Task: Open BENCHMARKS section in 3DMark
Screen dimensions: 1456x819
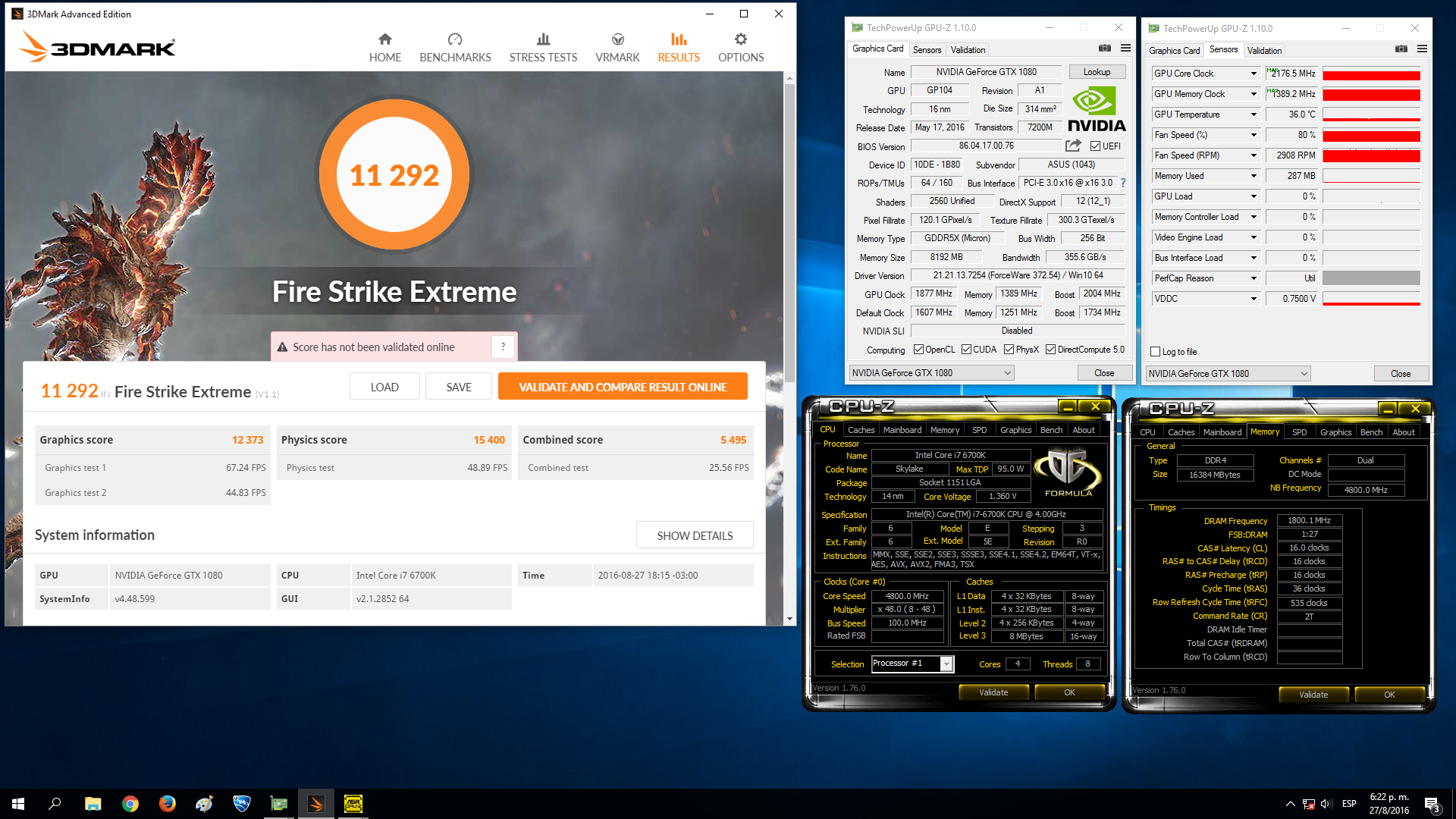Action: [x=455, y=49]
